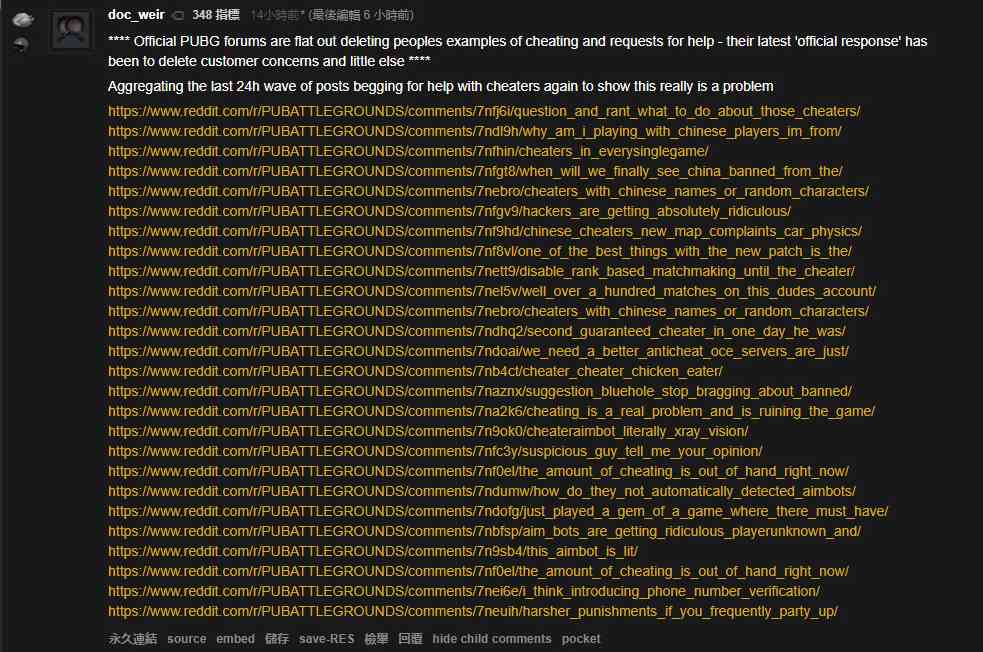Viewport: 983px width, 652px height.
Task: Open the 'suspicious_guy_tell_me_your_opinion' link
Action: [x=435, y=451]
